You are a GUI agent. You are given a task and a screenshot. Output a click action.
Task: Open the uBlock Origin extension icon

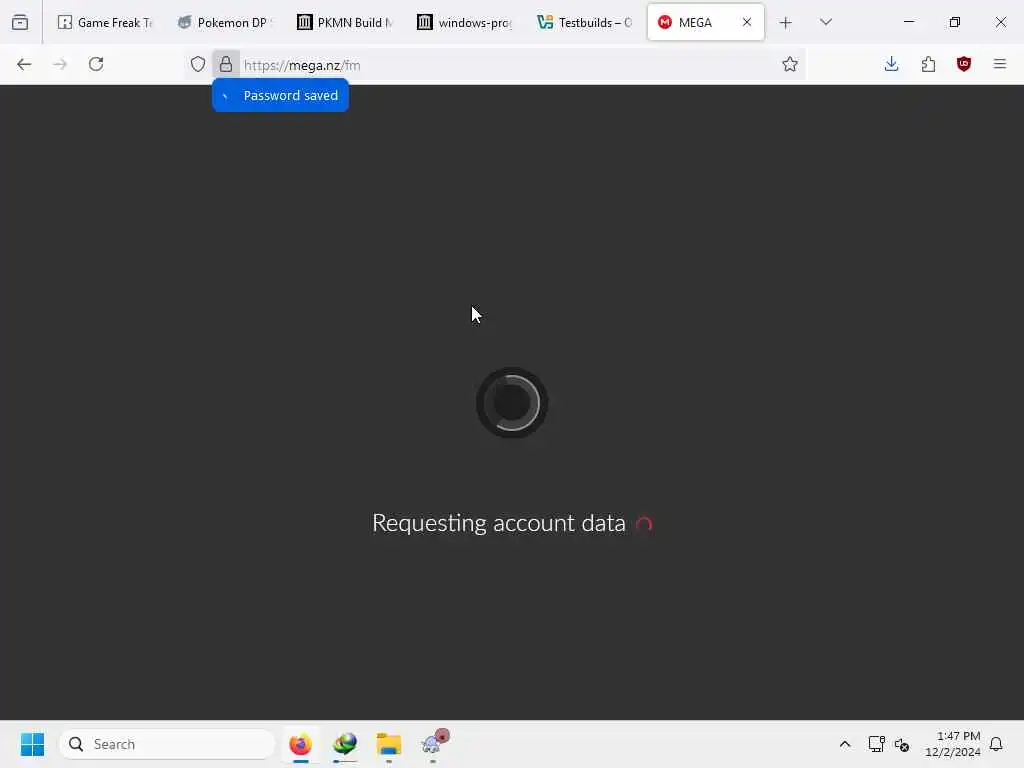[x=964, y=64]
